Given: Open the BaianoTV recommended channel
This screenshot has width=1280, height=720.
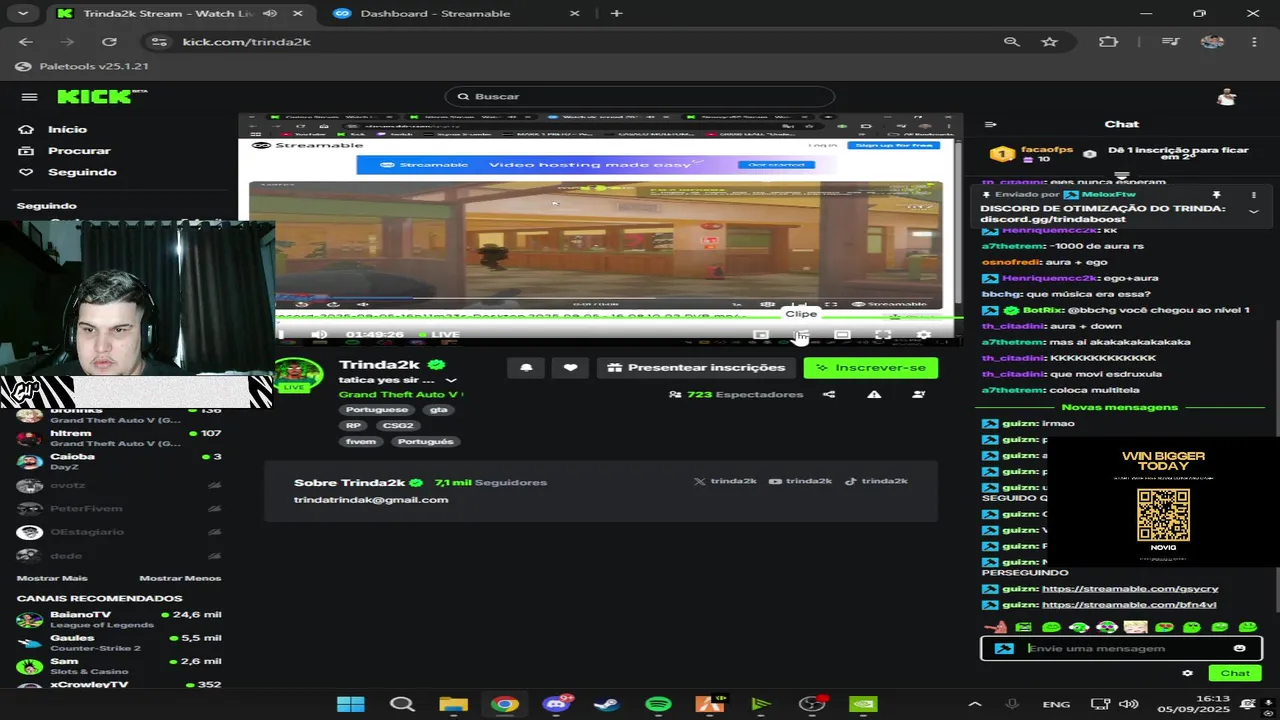Looking at the screenshot, I should coord(119,619).
